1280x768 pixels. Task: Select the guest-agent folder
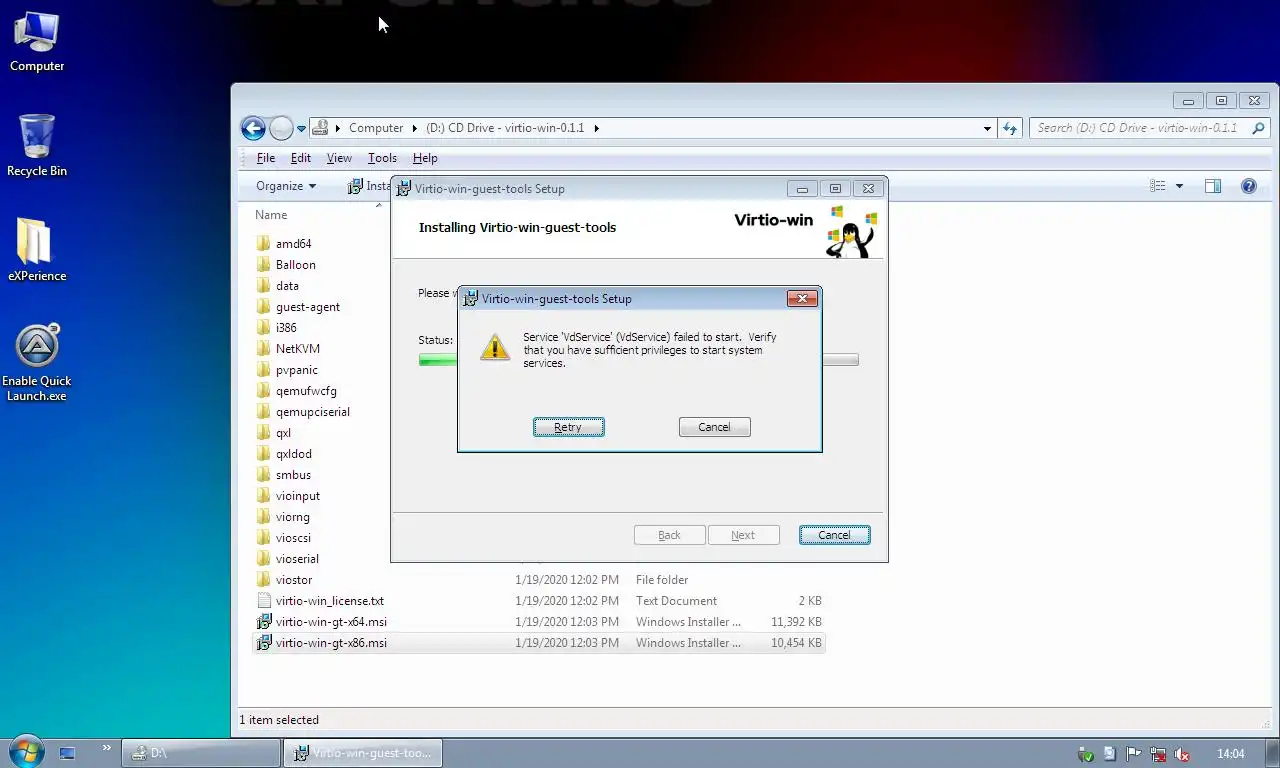pos(308,307)
